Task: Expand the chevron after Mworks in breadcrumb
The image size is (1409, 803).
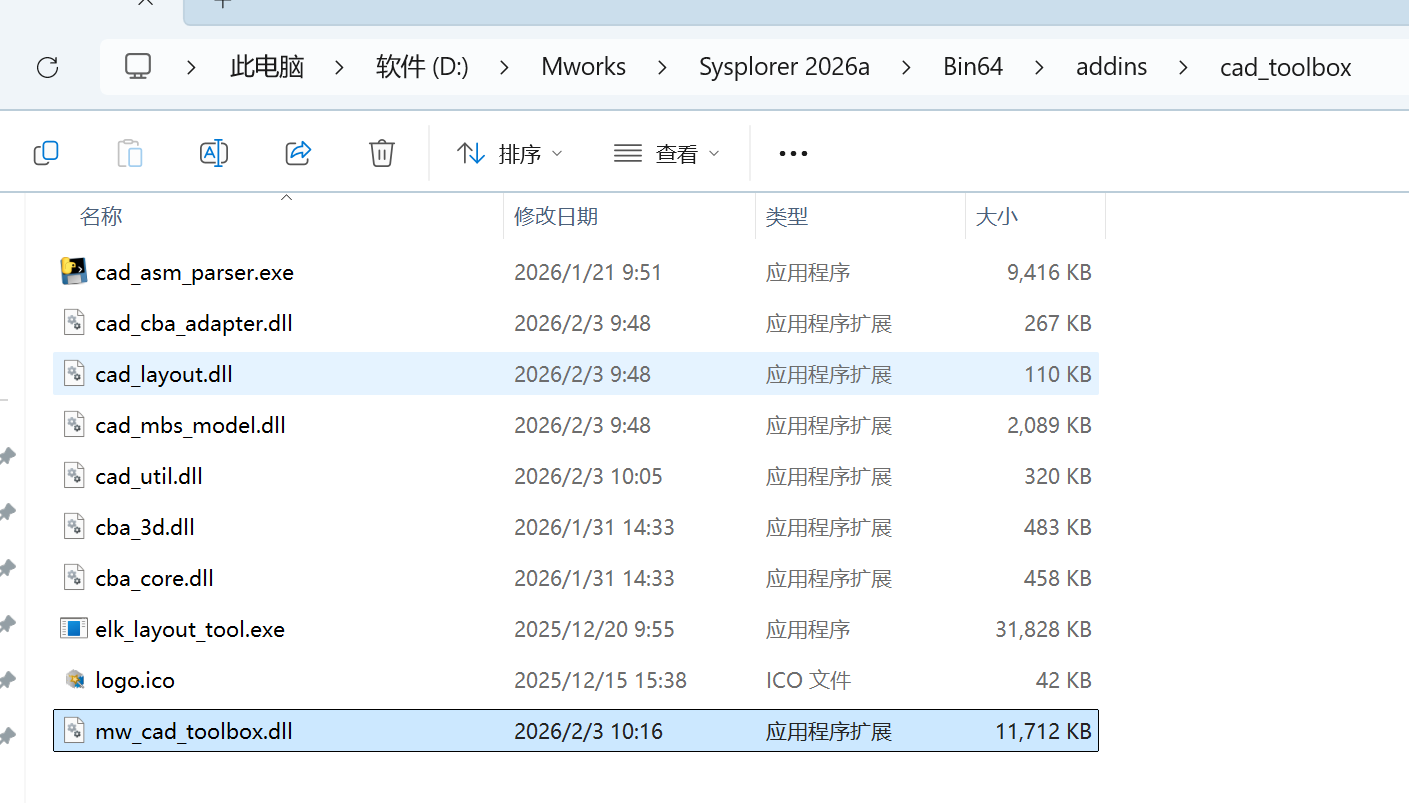Action: pyautogui.click(x=662, y=67)
